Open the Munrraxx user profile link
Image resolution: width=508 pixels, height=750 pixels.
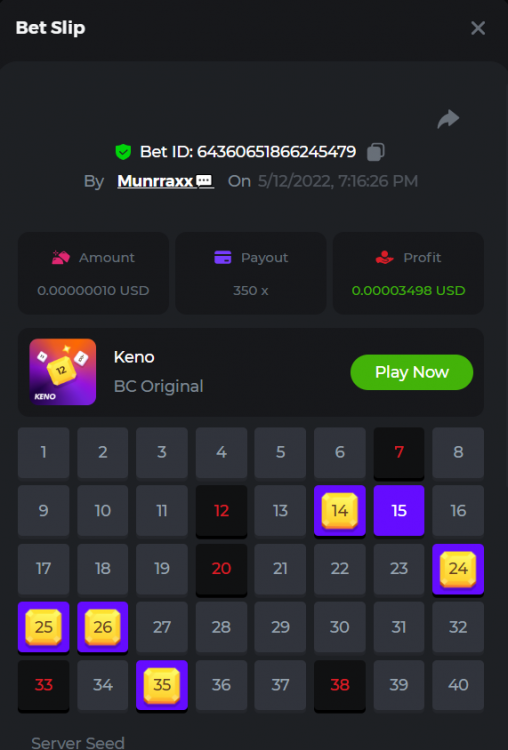(x=155, y=181)
